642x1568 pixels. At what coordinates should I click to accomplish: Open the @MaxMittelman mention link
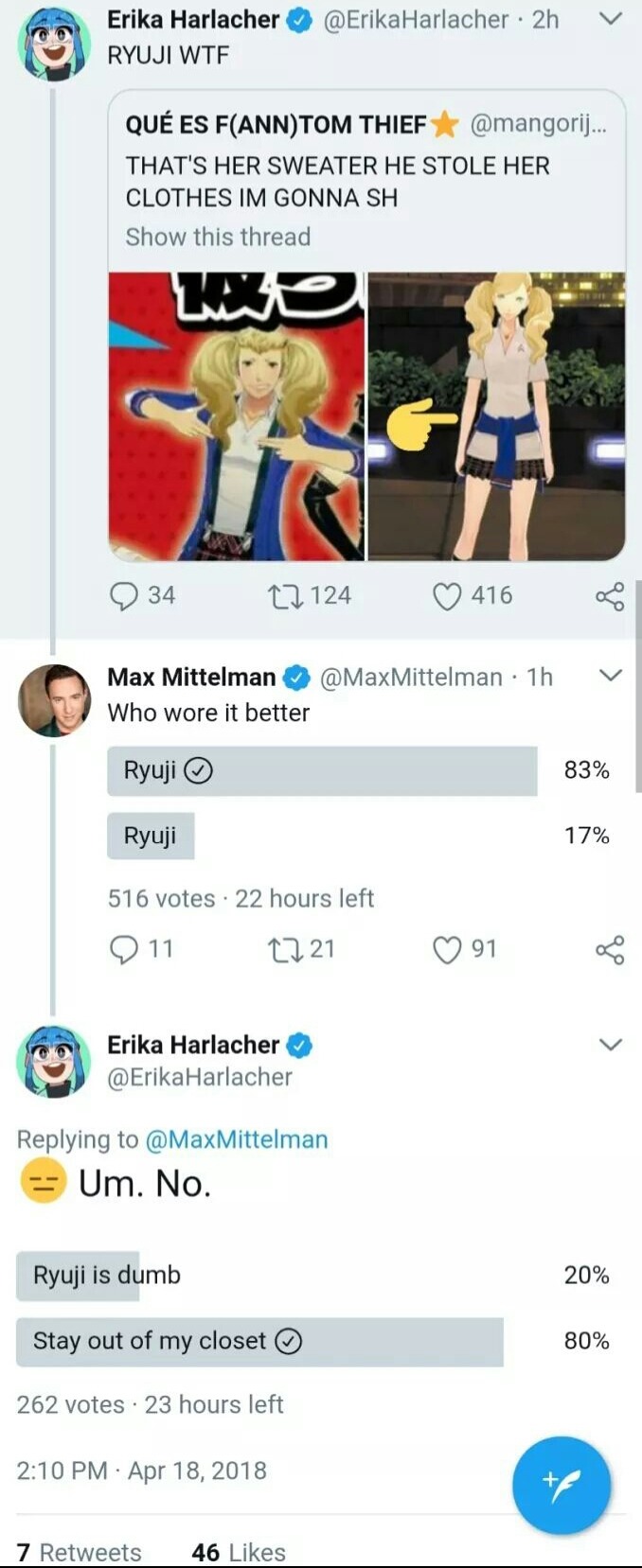[x=236, y=1139]
